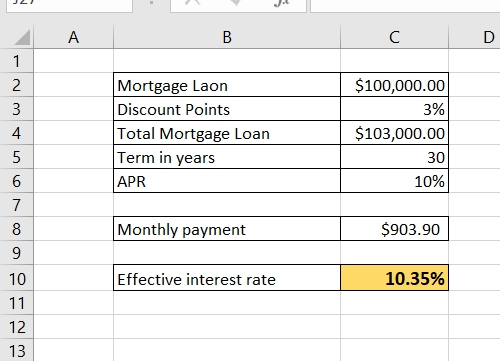The height and width of the screenshot is (361, 500).
Task: Click the 'Monthly payment' label cell
Action: [x=227, y=229]
